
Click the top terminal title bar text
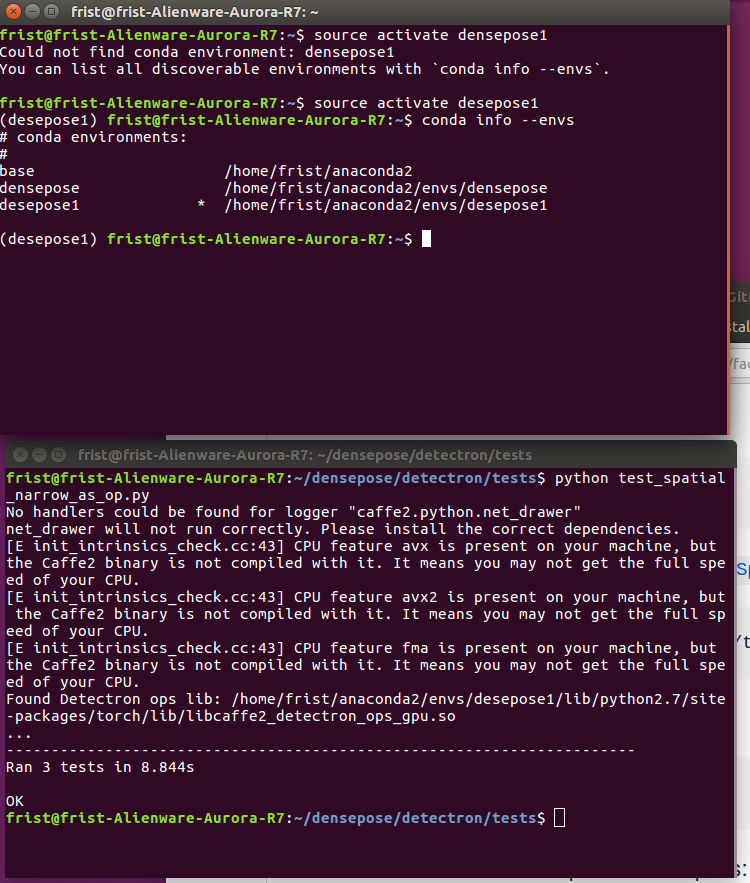coord(195,12)
